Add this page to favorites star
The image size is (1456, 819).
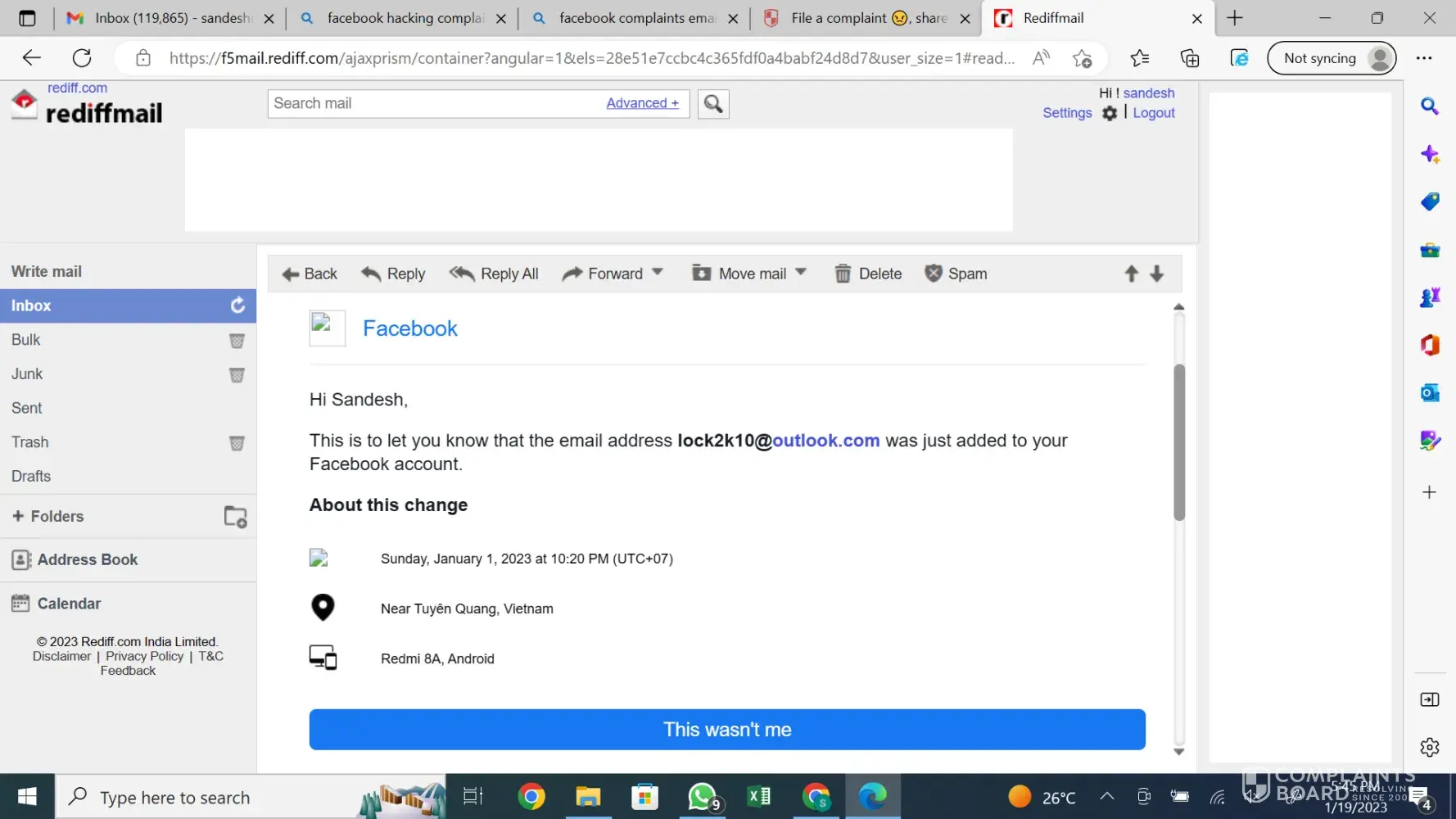click(x=1082, y=58)
